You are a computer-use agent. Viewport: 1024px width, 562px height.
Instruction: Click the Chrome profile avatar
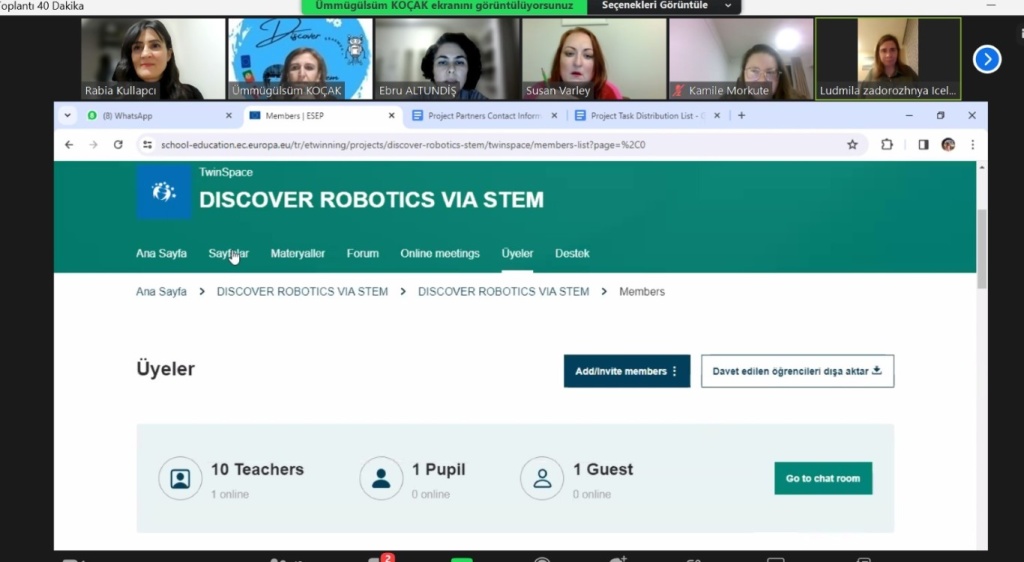click(x=948, y=145)
